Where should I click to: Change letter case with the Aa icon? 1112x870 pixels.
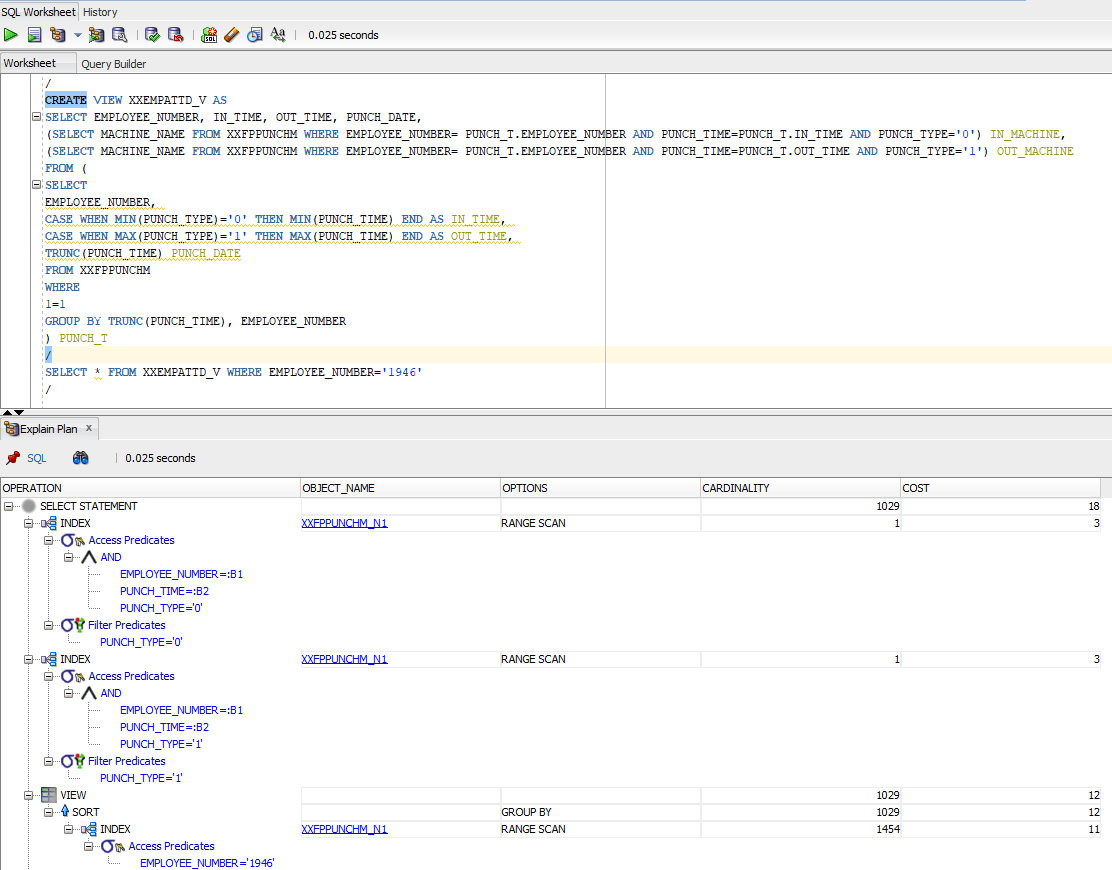click(278, 35)
